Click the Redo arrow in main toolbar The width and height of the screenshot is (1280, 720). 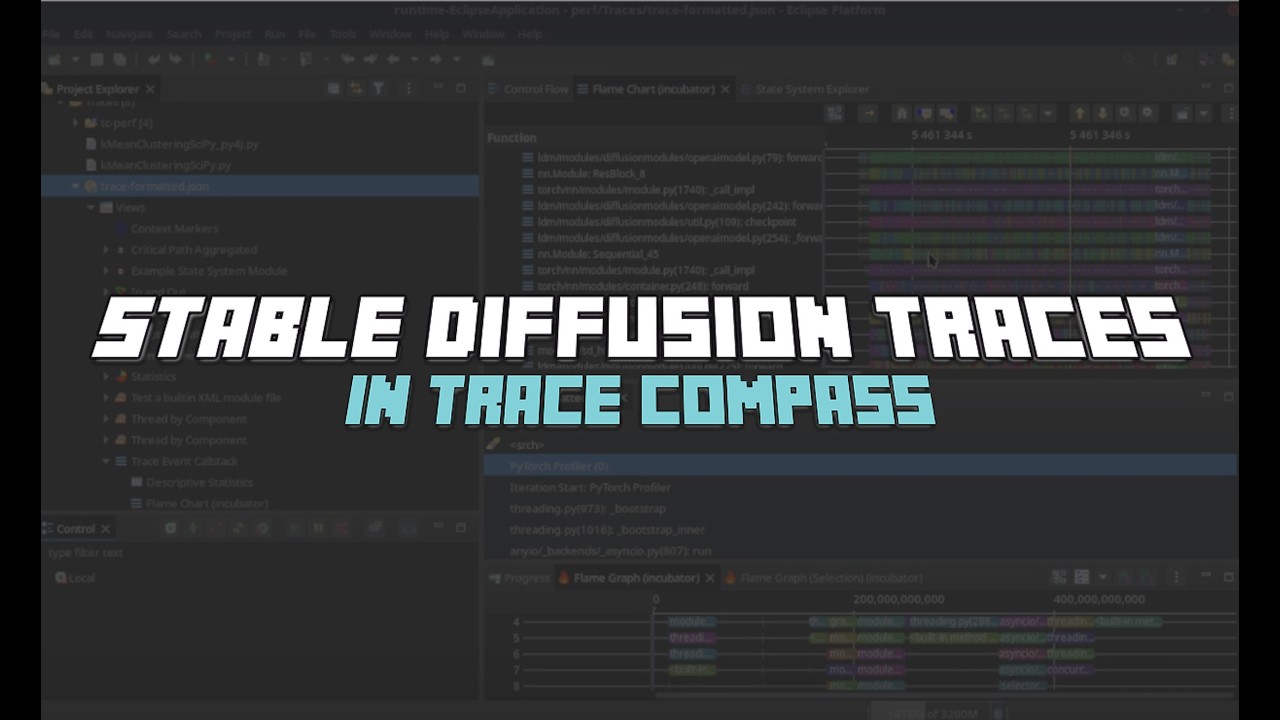[x=175, y=59]
